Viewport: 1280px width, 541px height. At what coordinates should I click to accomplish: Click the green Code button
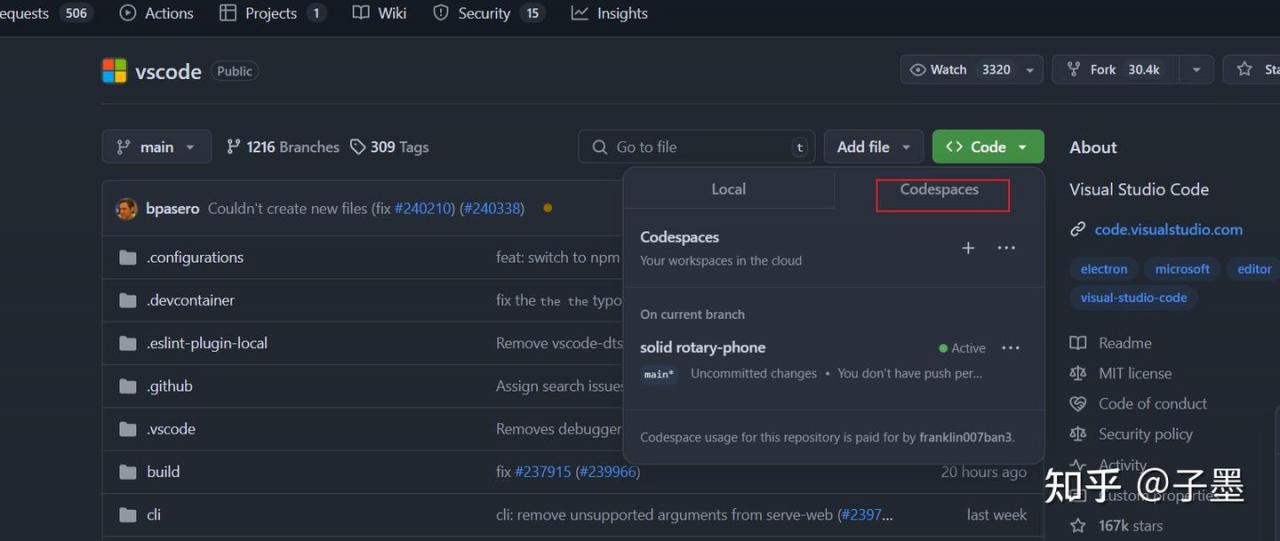click(988, 147)
